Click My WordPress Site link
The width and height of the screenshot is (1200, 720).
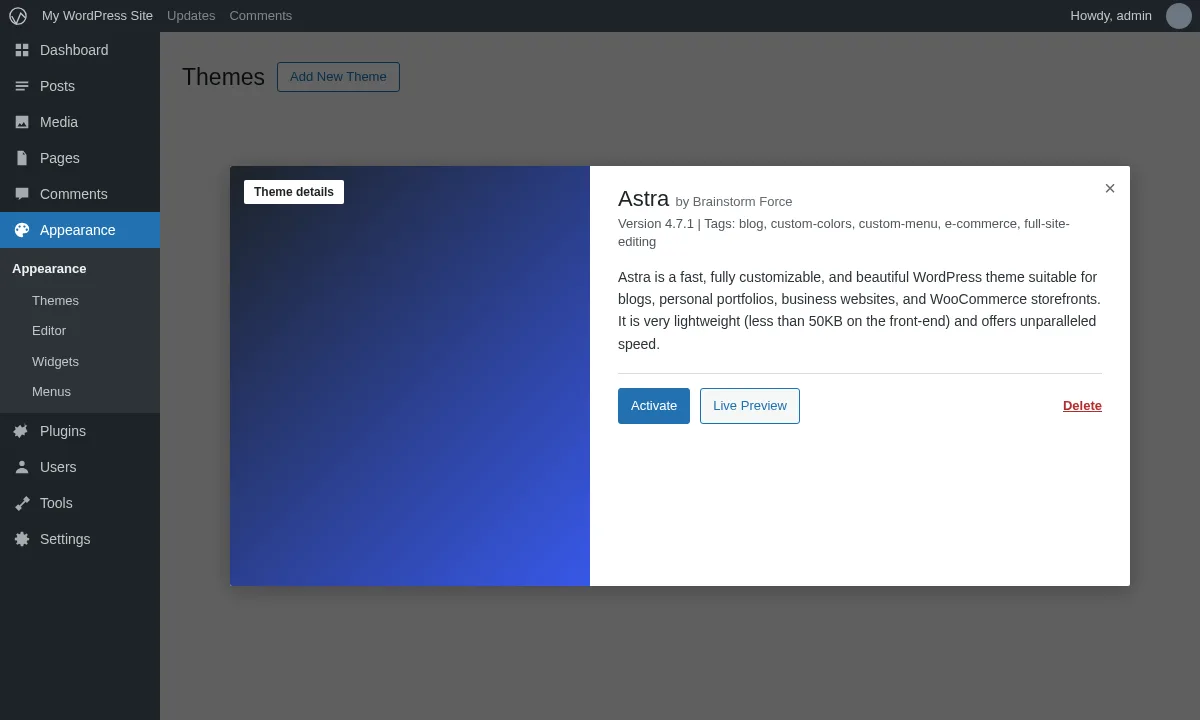pyautogui.click(x=97, y=16)
